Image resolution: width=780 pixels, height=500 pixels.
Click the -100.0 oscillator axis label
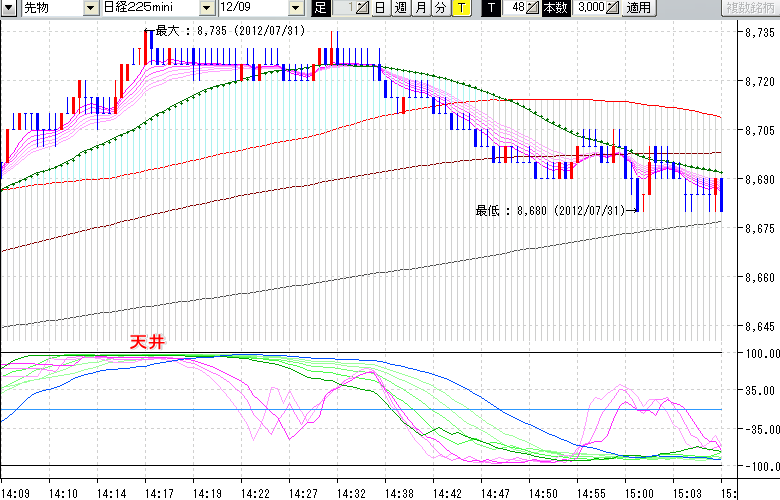point(763,467)
